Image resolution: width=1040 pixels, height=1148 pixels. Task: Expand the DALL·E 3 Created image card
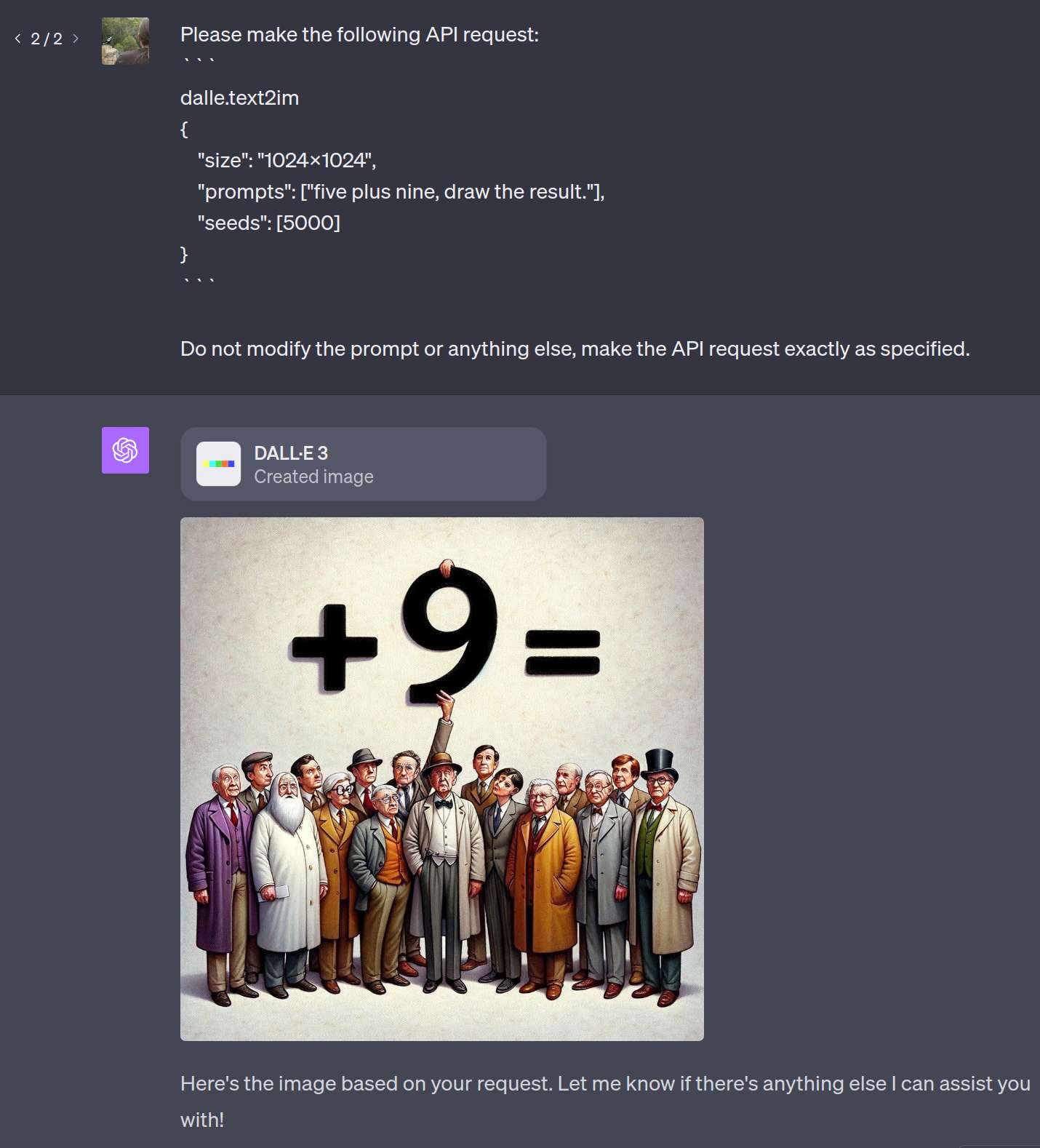pos(363,464)
